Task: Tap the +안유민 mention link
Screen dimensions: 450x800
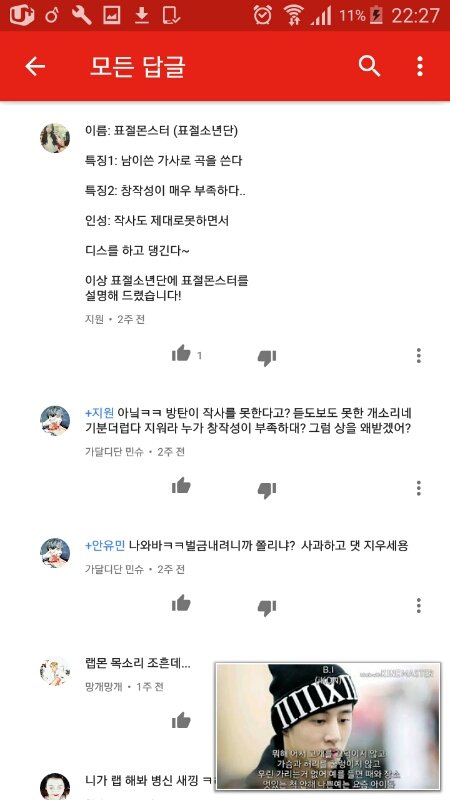Action: point(105,546)
